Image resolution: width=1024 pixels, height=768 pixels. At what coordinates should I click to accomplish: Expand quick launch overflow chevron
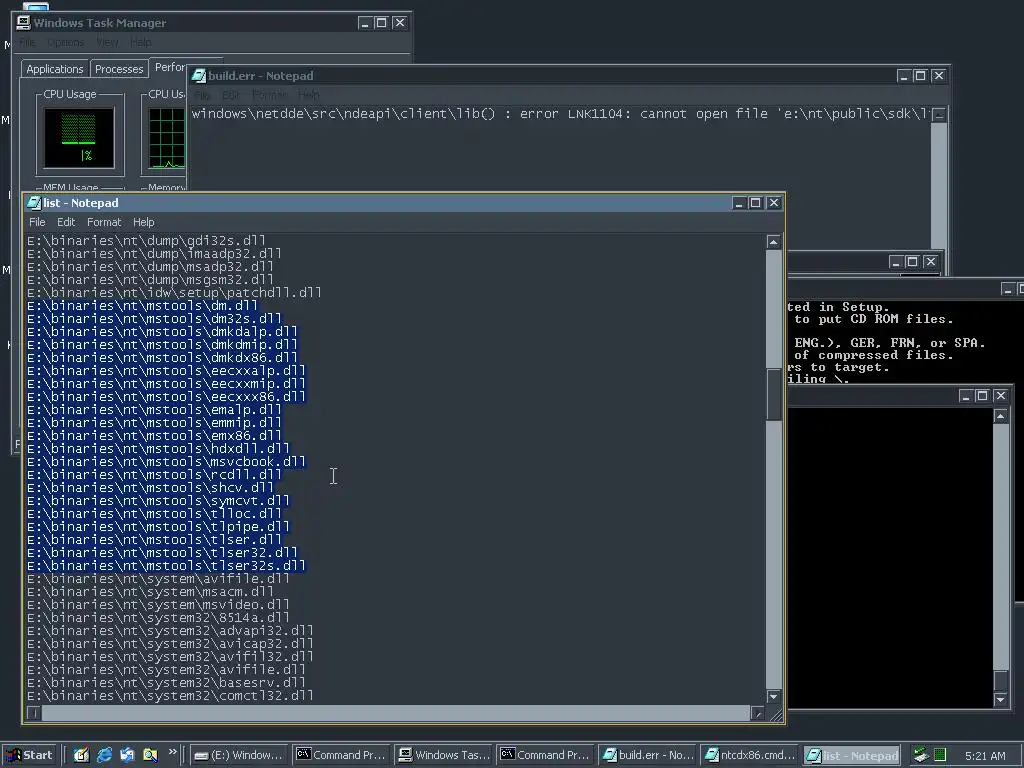pyautogui.click(x=172, y=752)
